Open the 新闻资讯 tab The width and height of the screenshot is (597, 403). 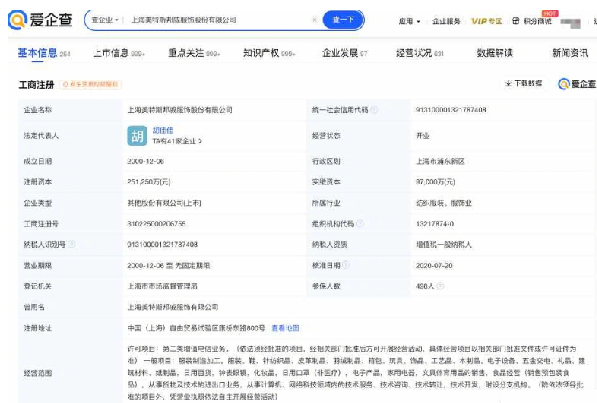(570, 53)
